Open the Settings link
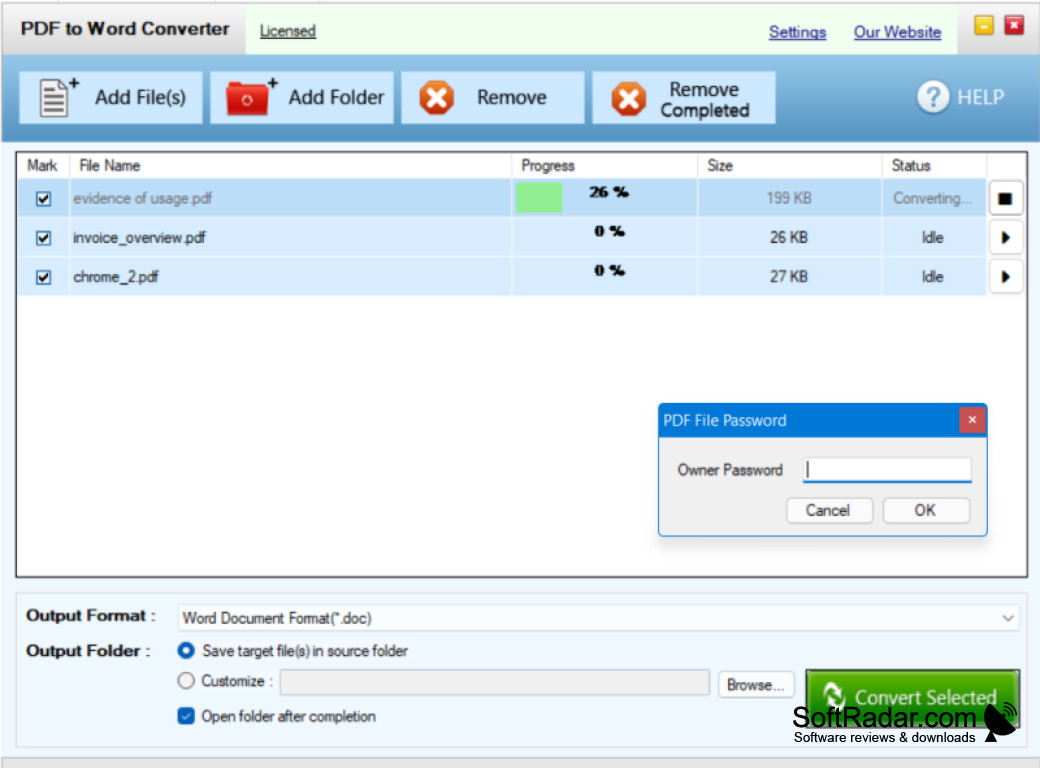The height and width of the screenshot is (768, 1040). tap(797, 31)
